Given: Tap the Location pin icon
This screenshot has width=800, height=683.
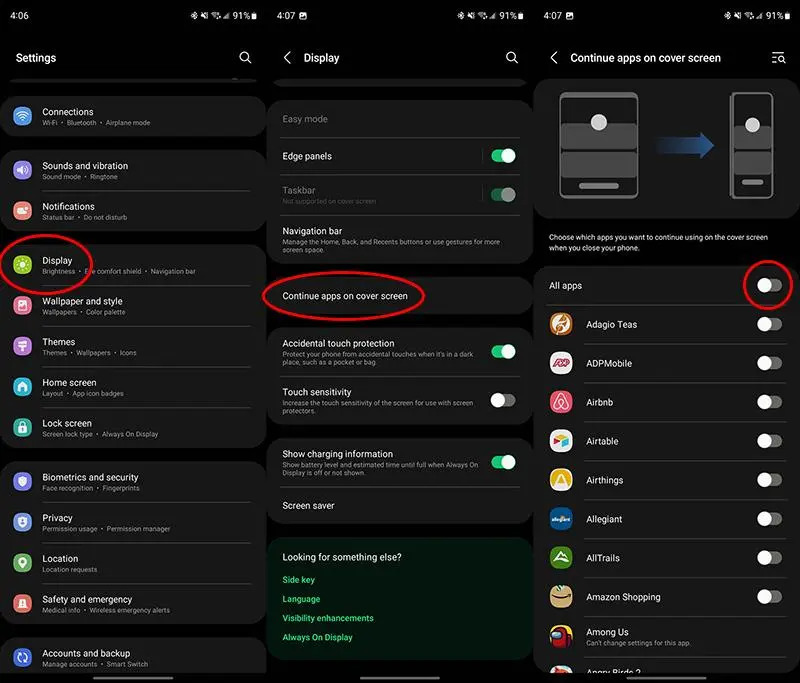Looking at the screenshot, I should point(22,563).
